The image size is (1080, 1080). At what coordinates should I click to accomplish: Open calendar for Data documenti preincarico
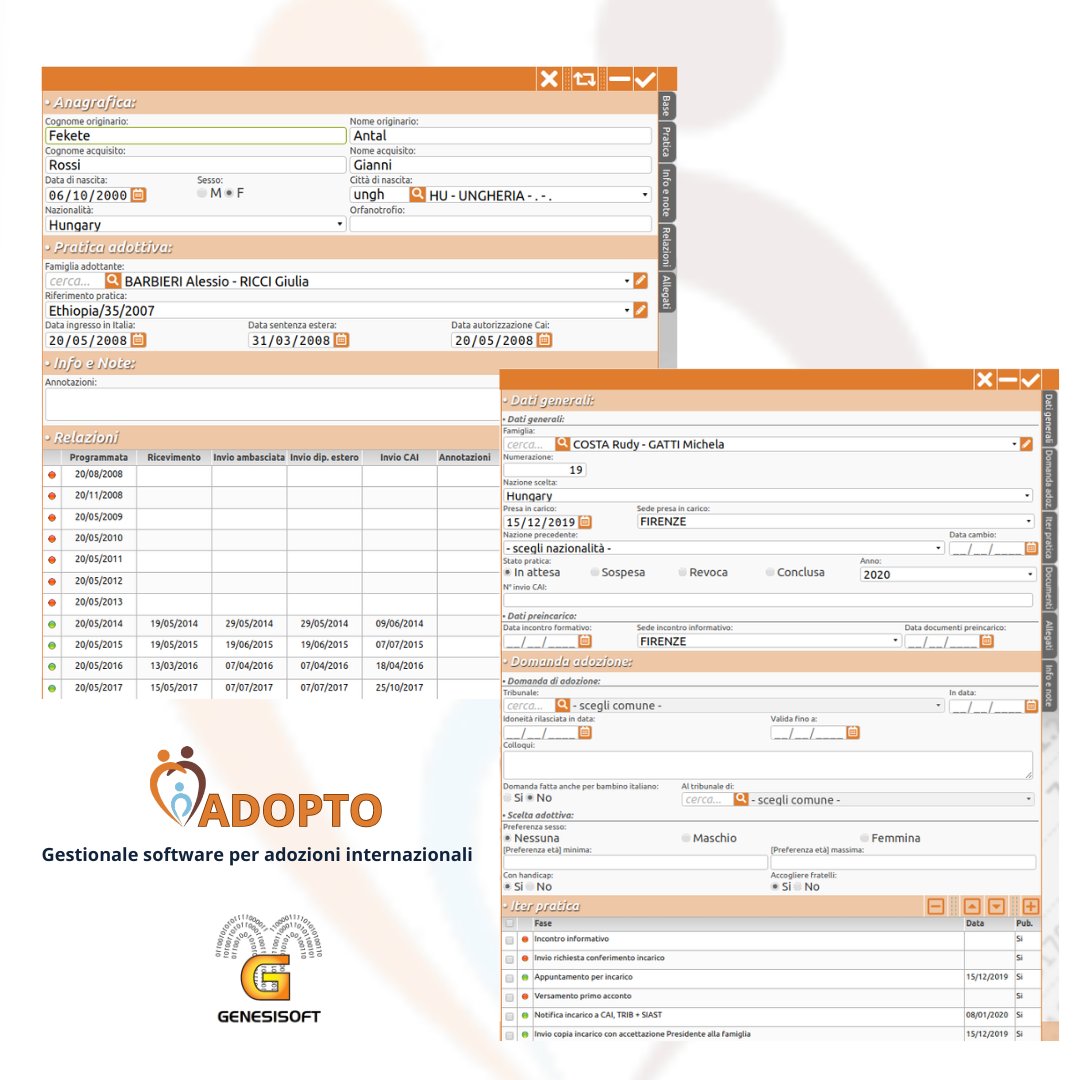(x=986, y=641)
